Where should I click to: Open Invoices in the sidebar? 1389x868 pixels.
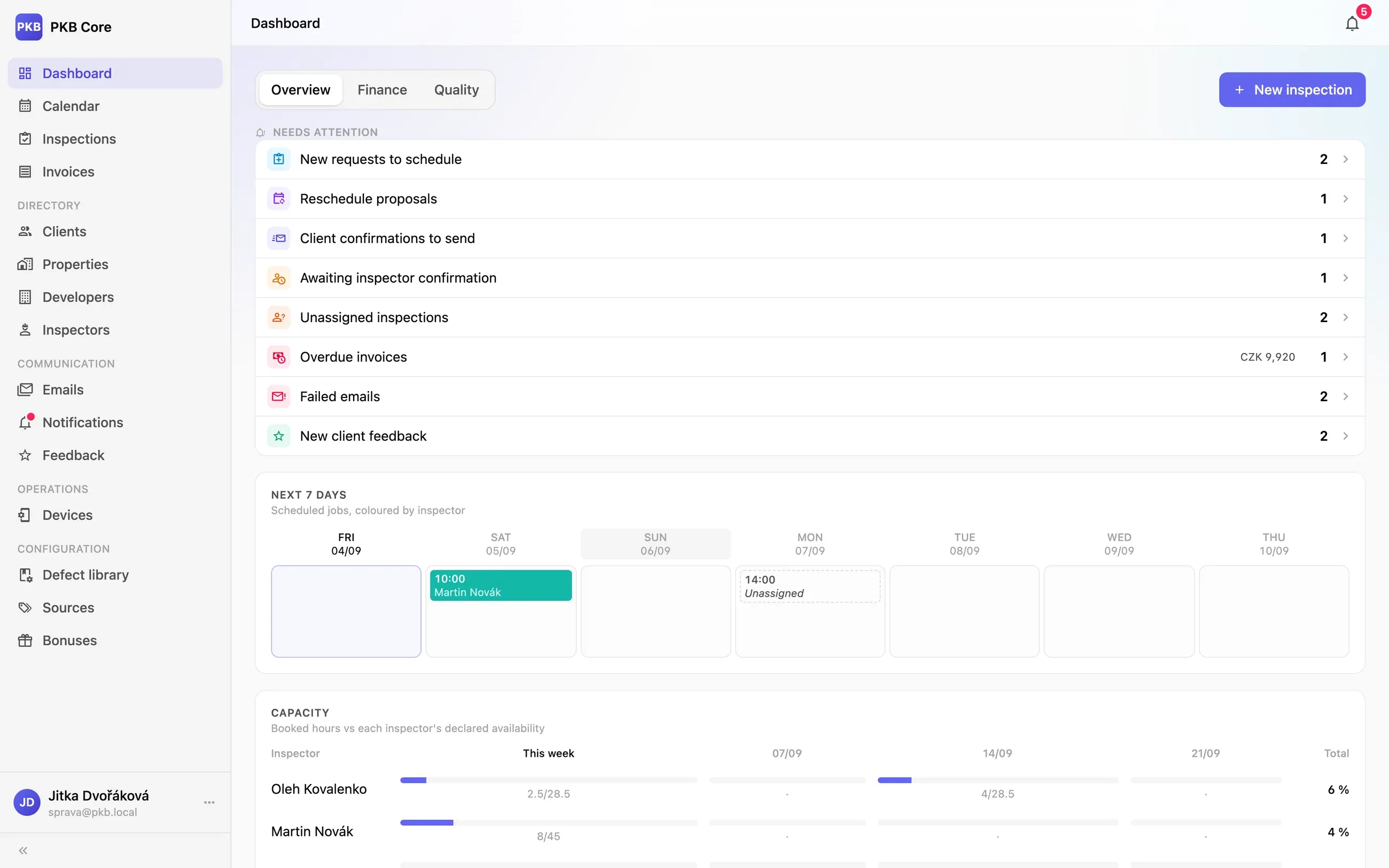[115, 171]
